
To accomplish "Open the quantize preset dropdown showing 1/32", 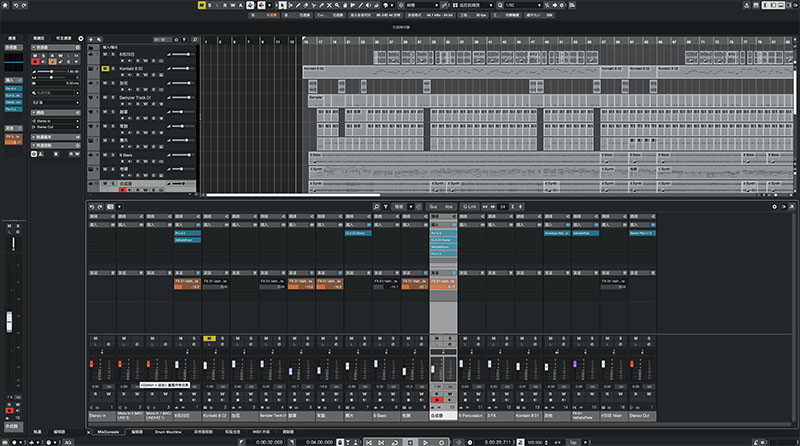I will 523,5.
